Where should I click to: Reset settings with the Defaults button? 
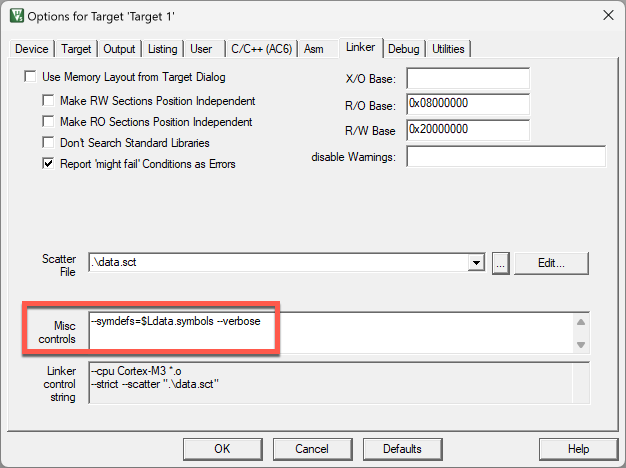[401, 448]
